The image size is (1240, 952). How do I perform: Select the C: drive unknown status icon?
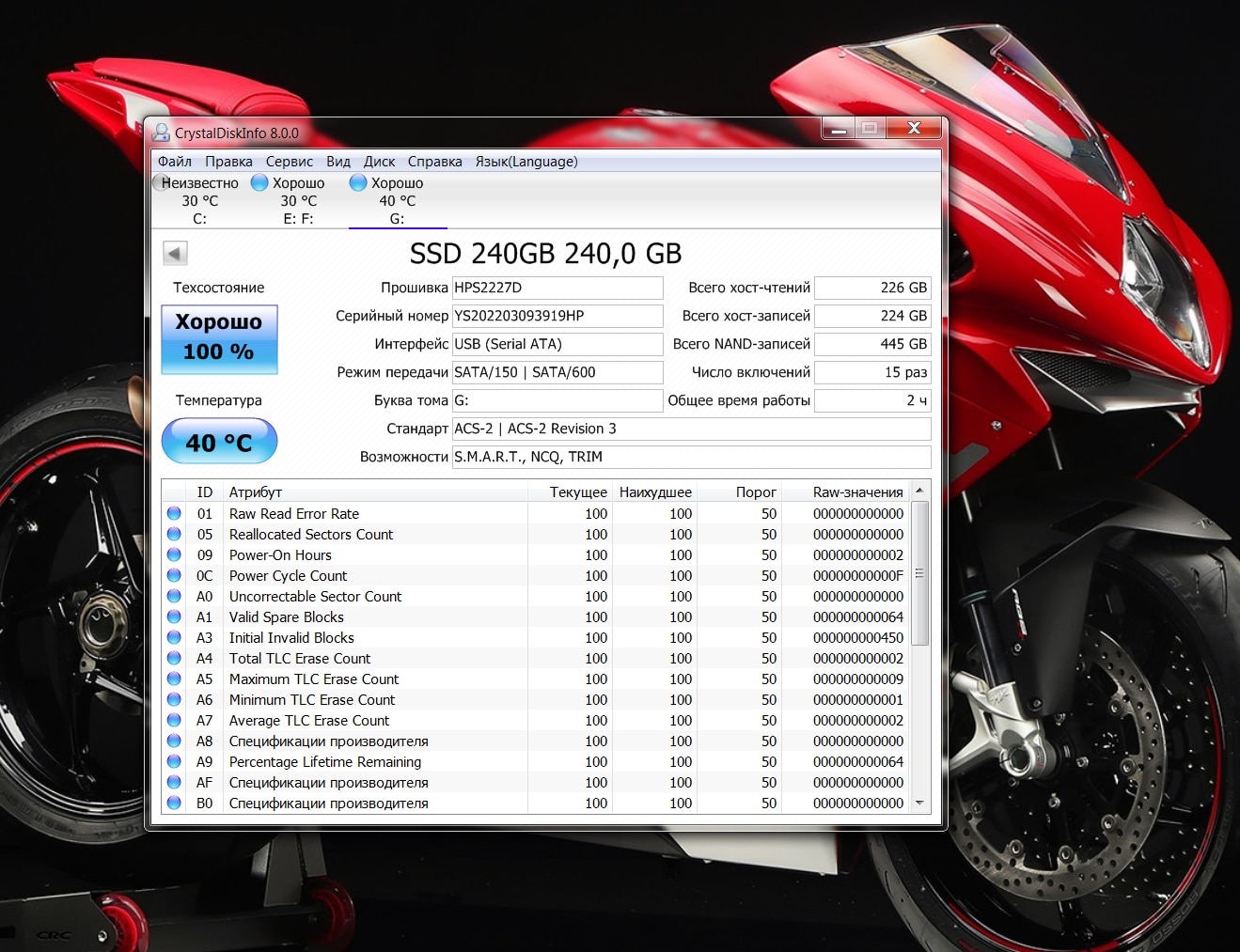[161, 182]
